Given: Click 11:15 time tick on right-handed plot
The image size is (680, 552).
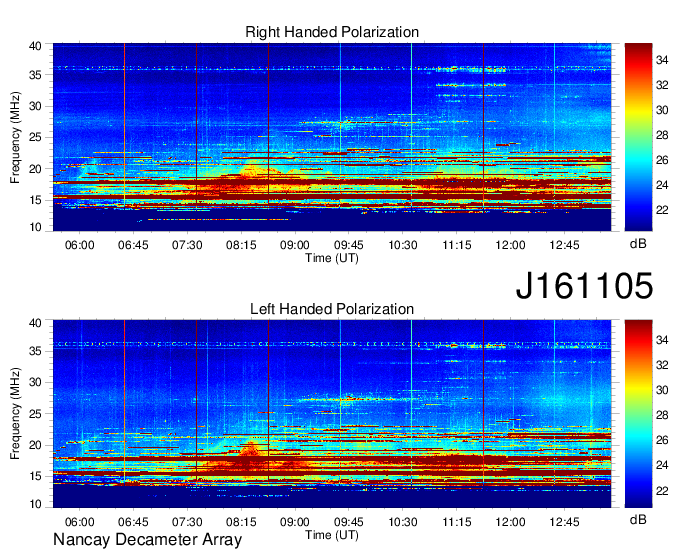Looking at the screenshot, I should tap(457, 245).
